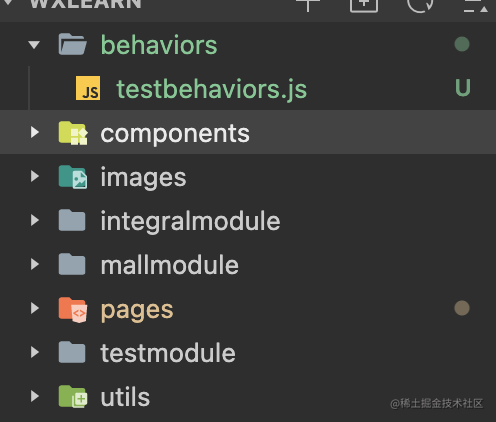Expand the images folder arrow
The height and width of the screenshot is (422, 496).
35,176
